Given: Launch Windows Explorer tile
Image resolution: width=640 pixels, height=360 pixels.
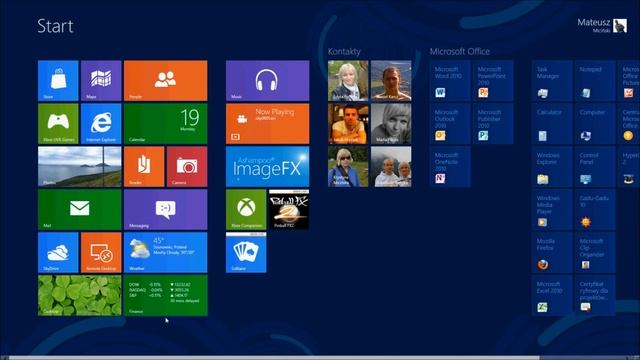Looking at the screenshot, I should [x=552, y=167].
